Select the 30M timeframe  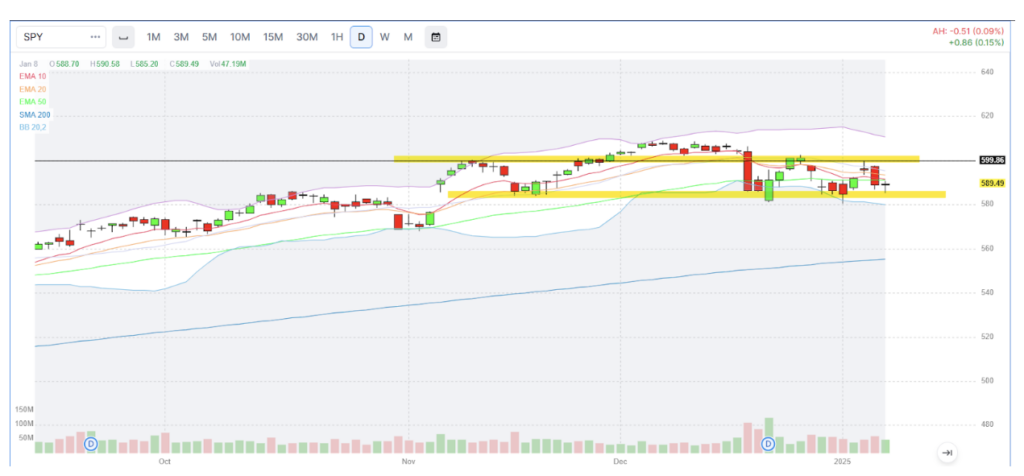click(307, 37)
